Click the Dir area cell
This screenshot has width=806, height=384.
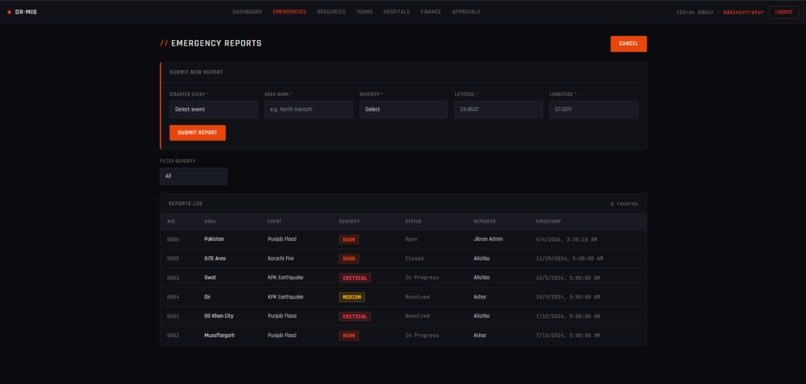[207, 297]
